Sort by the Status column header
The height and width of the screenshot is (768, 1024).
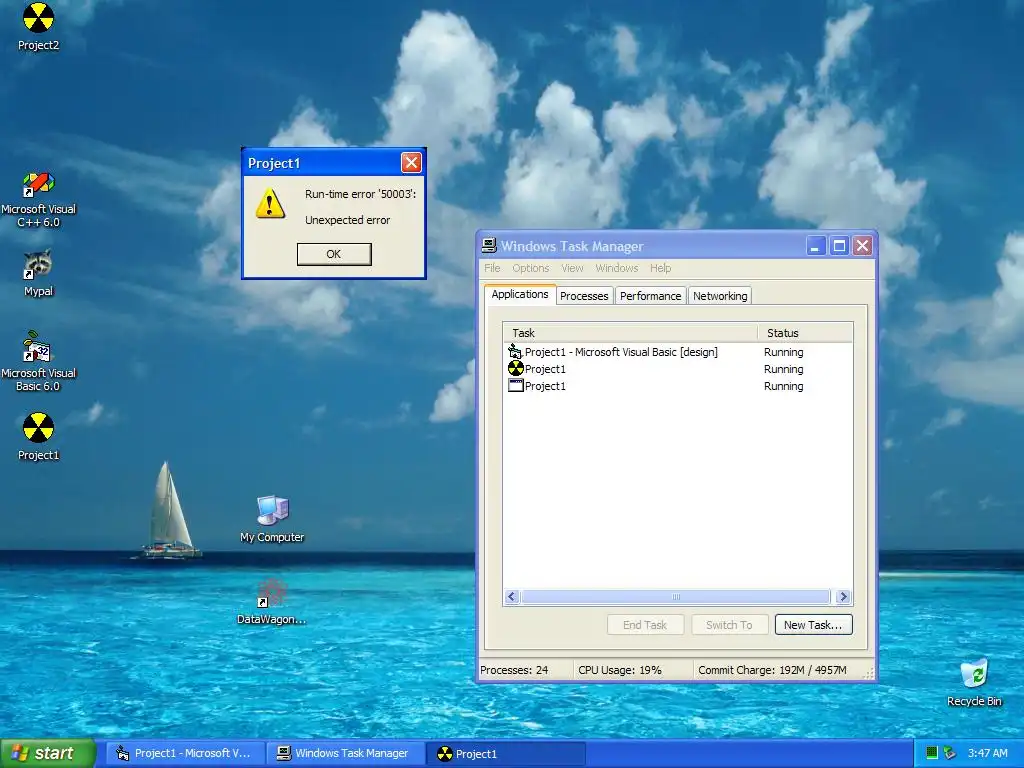point(805,333)
